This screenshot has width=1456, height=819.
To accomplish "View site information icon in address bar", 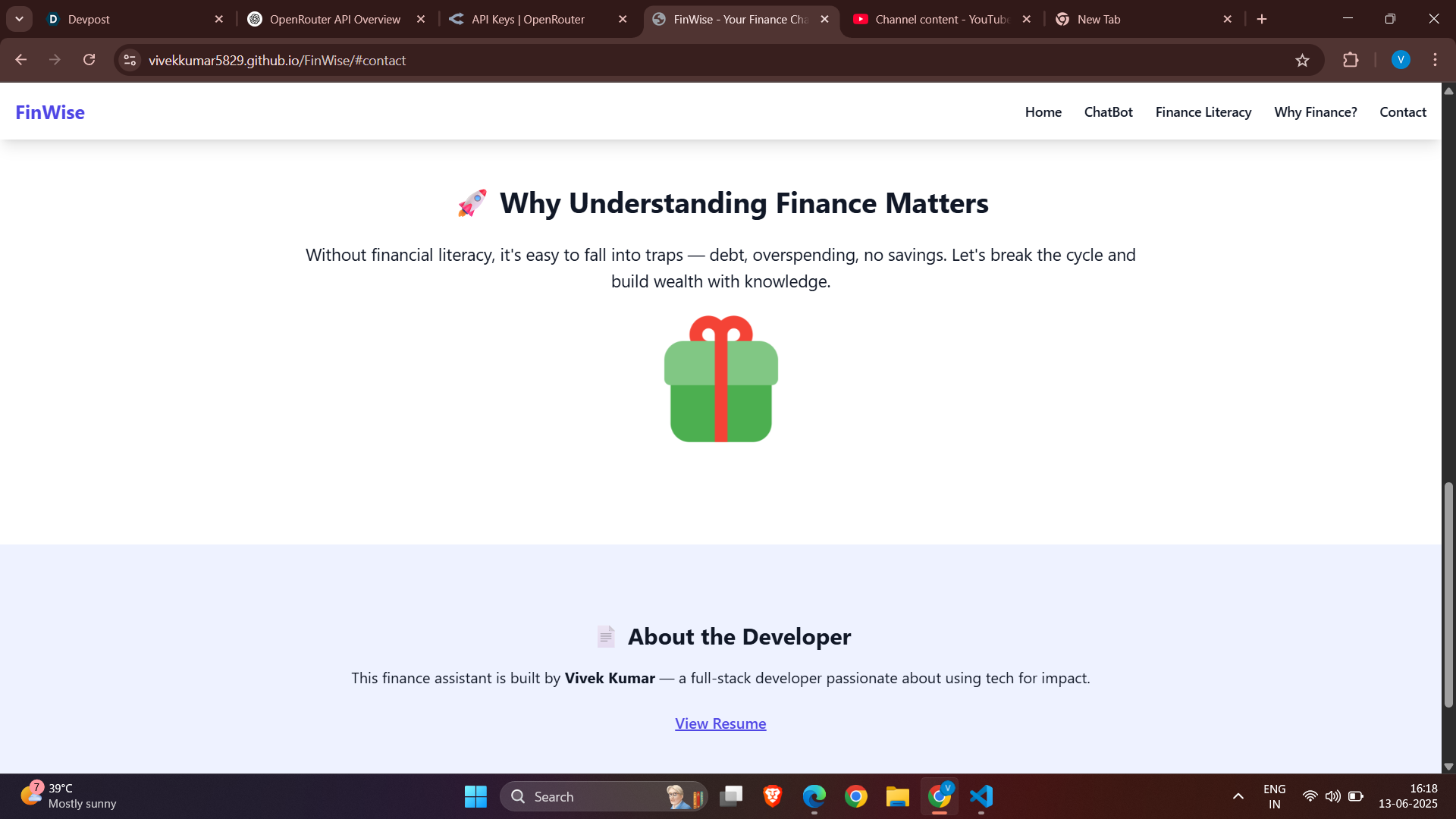I will [x=130, y=60].
